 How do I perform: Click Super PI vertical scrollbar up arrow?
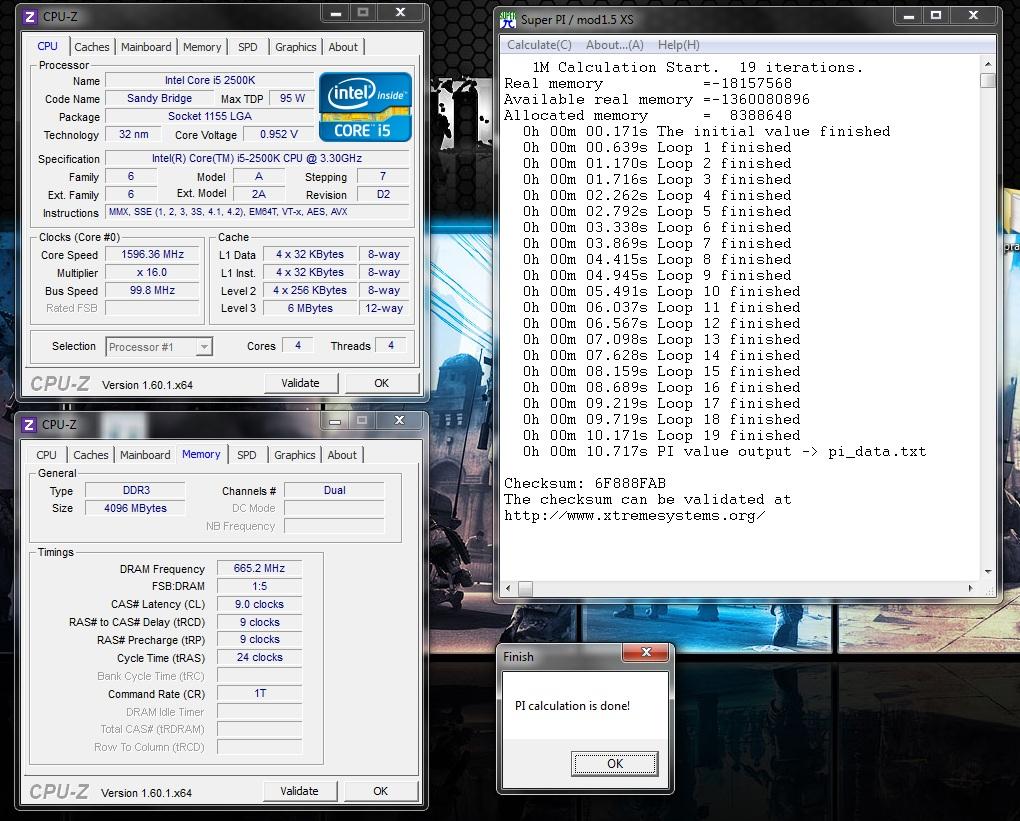987,64
